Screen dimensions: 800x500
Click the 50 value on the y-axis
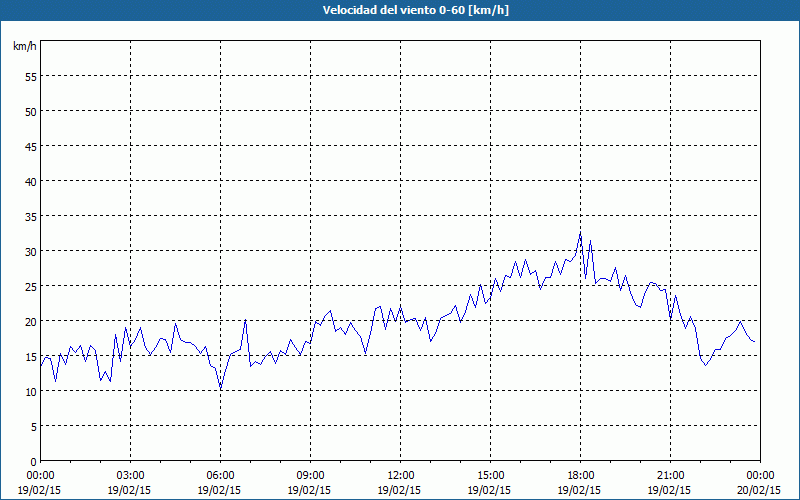(31, 111)
